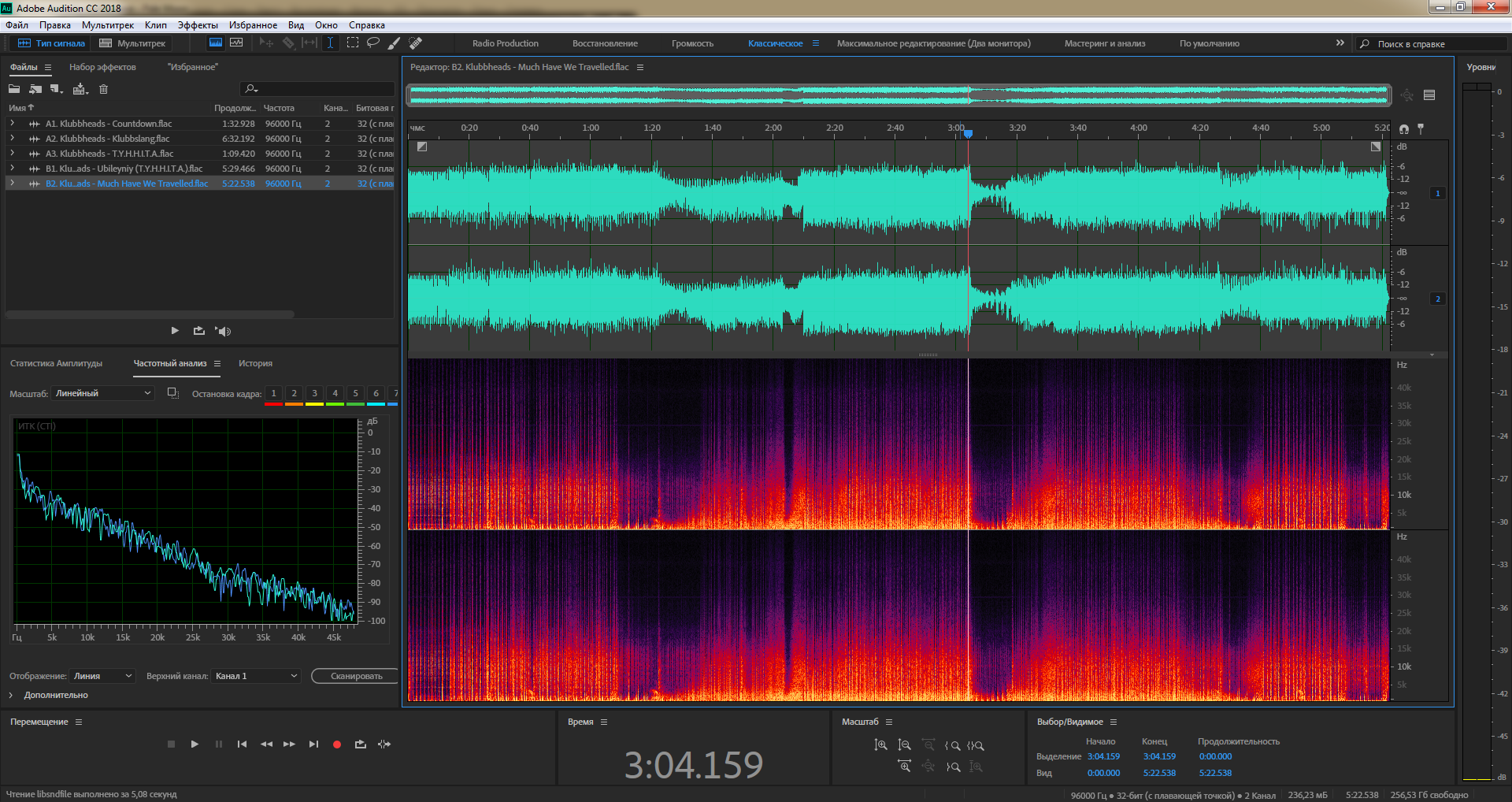Screen dimensions: 1512x802
Task: Switch to Тип сигнала waveform view
Action: (x=51, y=43)
